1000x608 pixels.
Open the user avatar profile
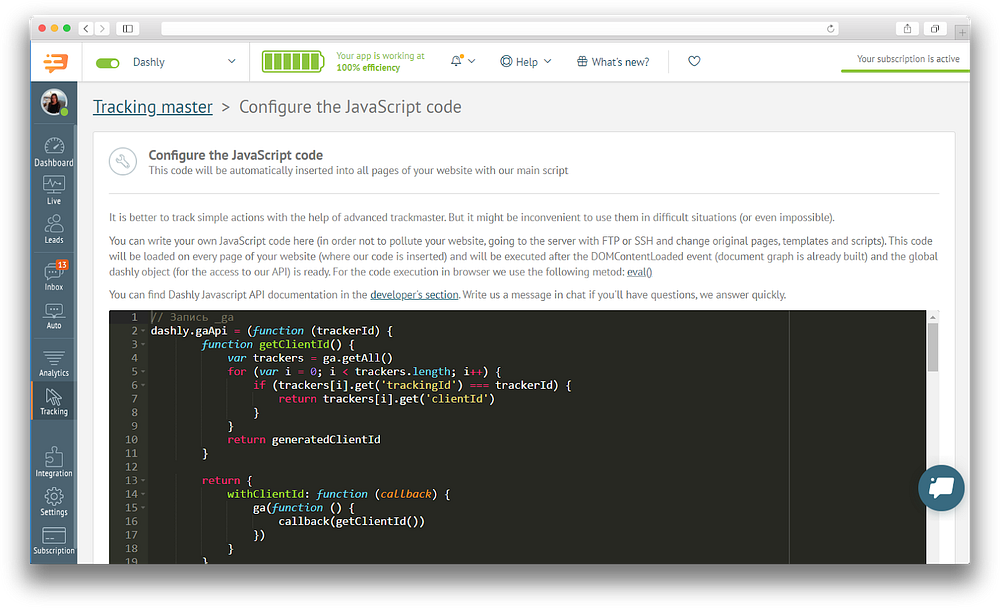pyautogui.click(x=54, y=102)
